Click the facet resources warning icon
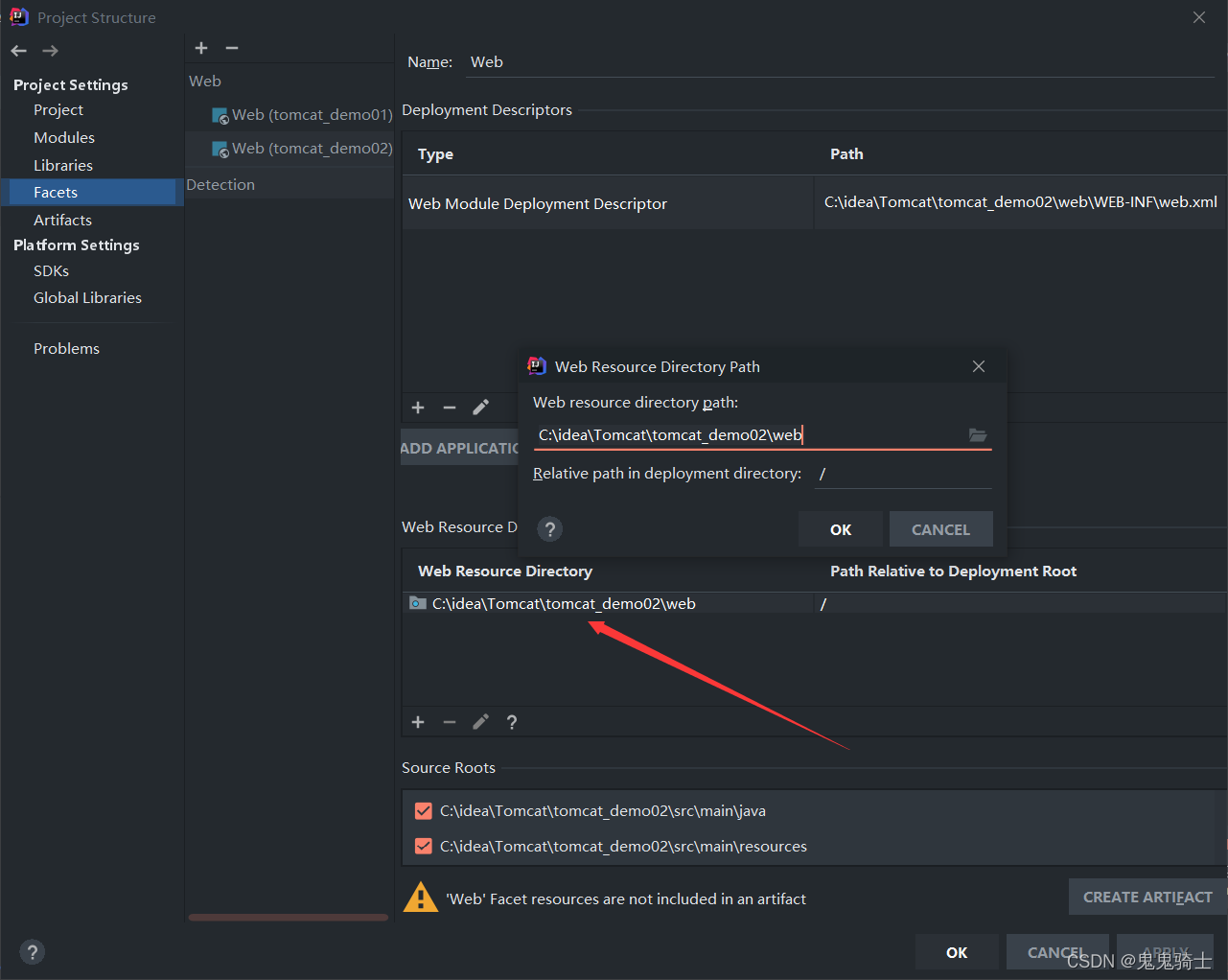 421,898
